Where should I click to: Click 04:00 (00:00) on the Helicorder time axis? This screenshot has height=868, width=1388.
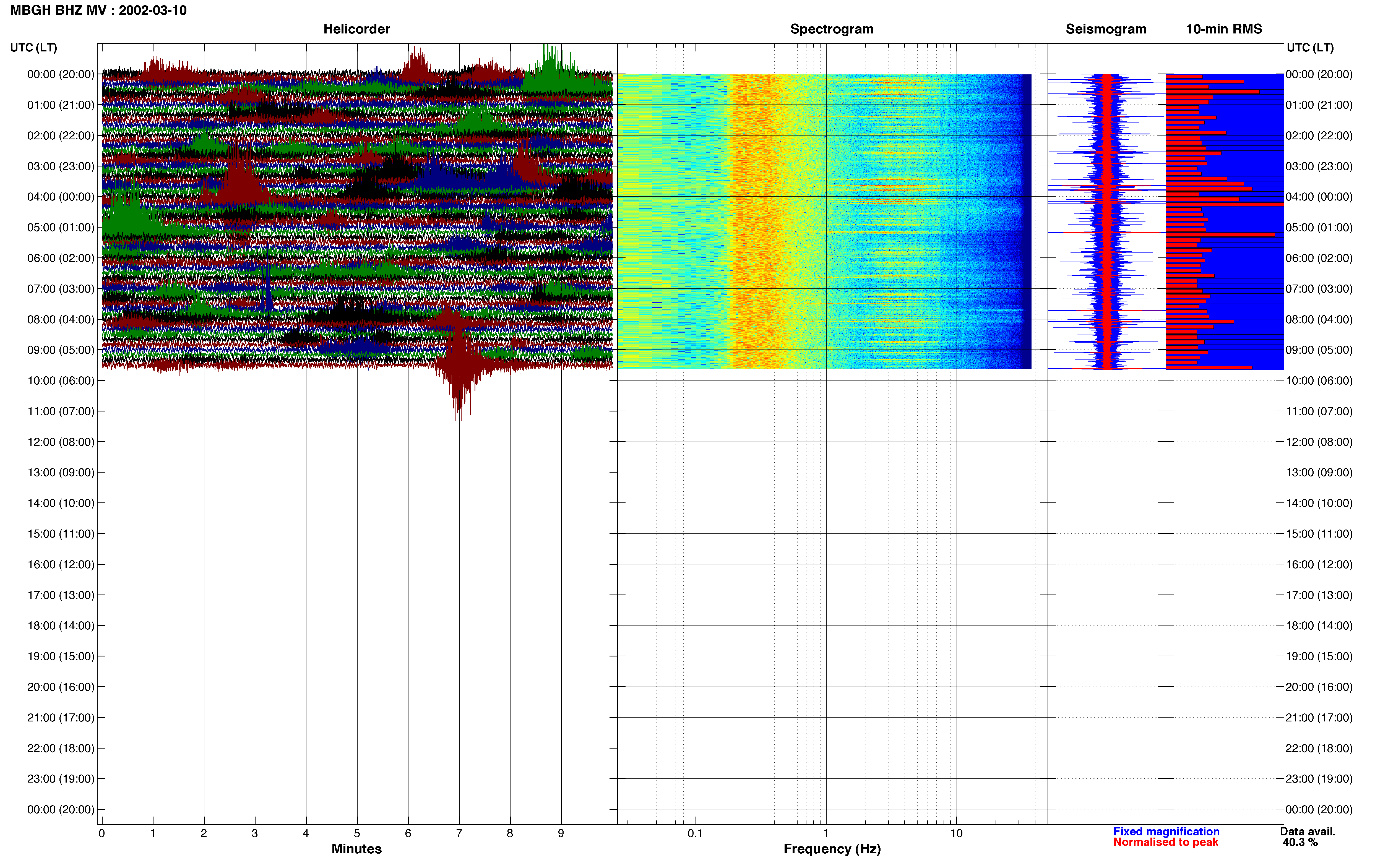[61, 197]
